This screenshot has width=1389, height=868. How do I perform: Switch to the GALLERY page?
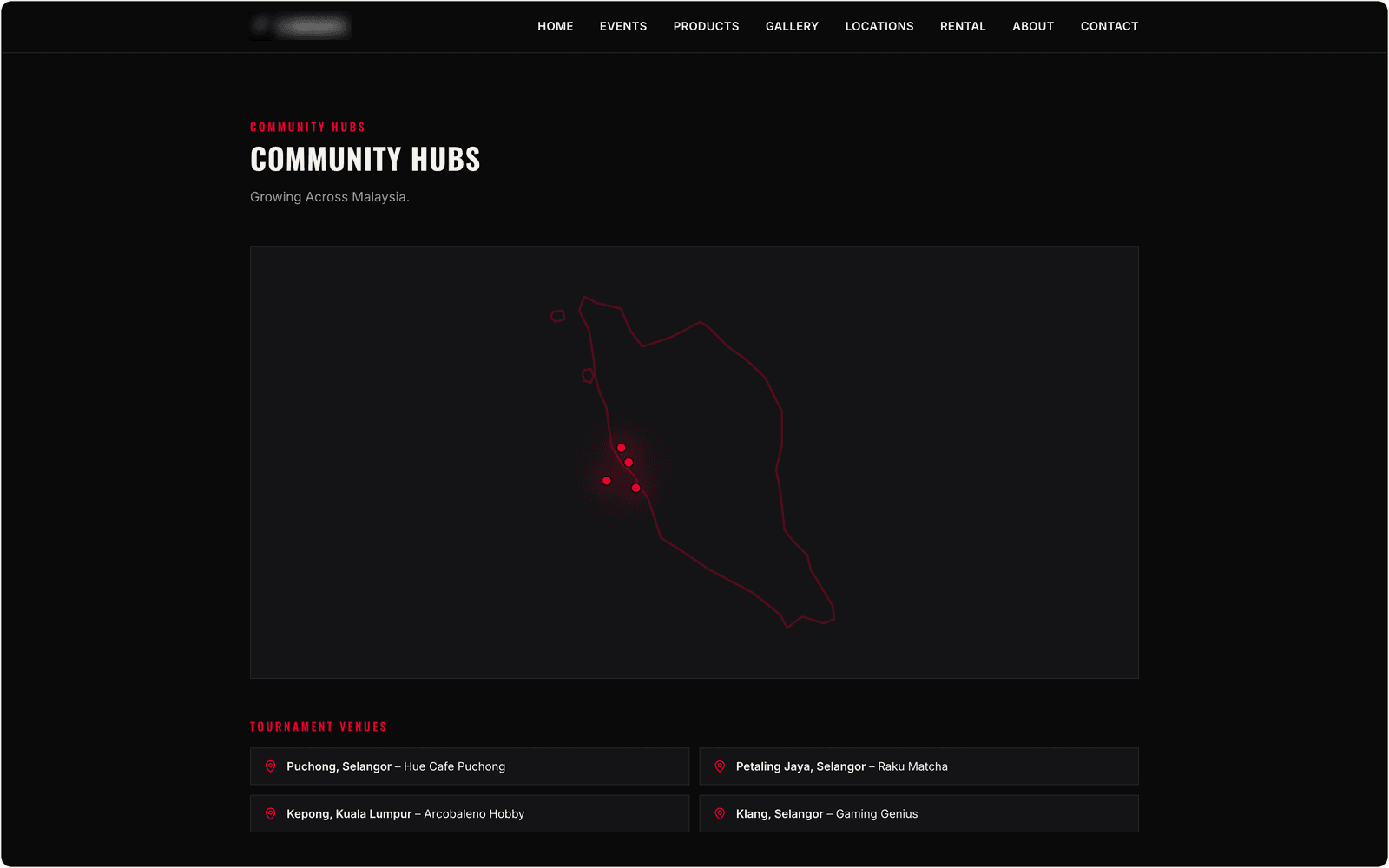[792, 26]
